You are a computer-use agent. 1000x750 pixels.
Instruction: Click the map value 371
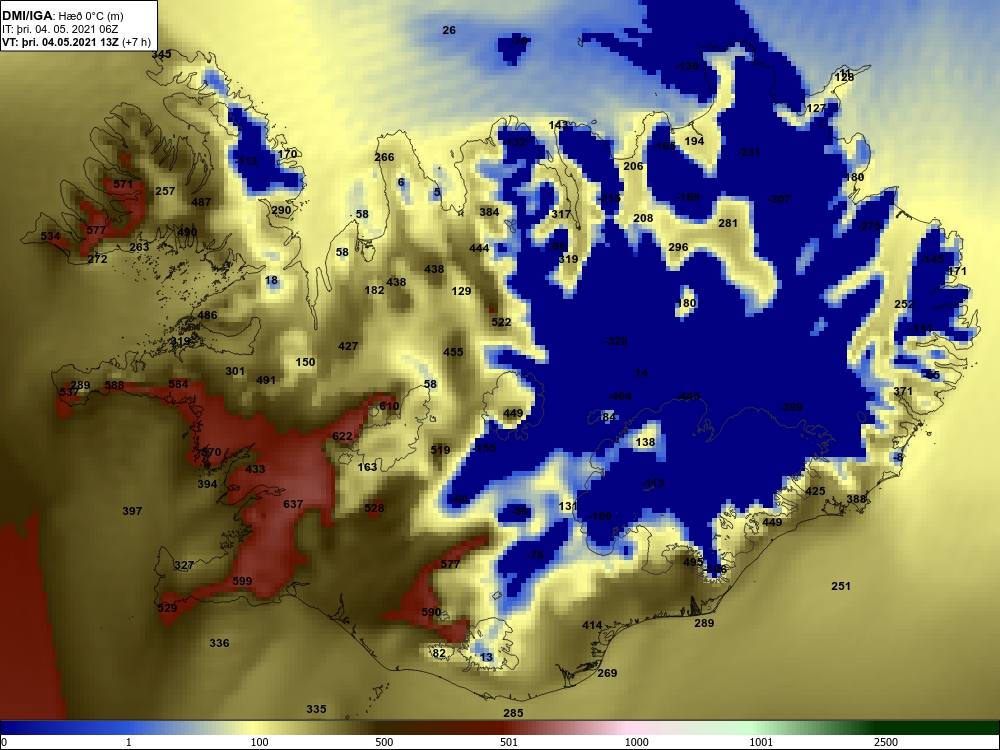902,392
